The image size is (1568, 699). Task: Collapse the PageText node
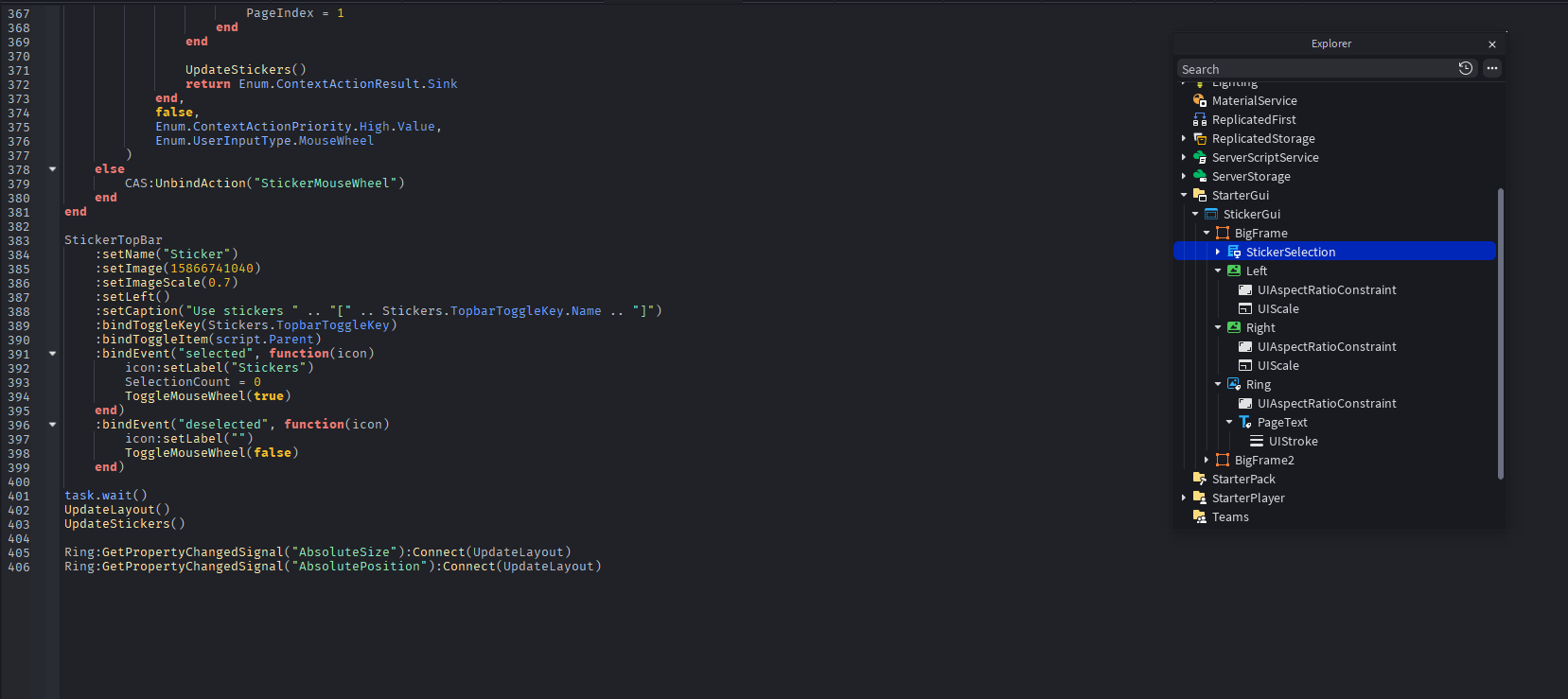[1229, 422]
